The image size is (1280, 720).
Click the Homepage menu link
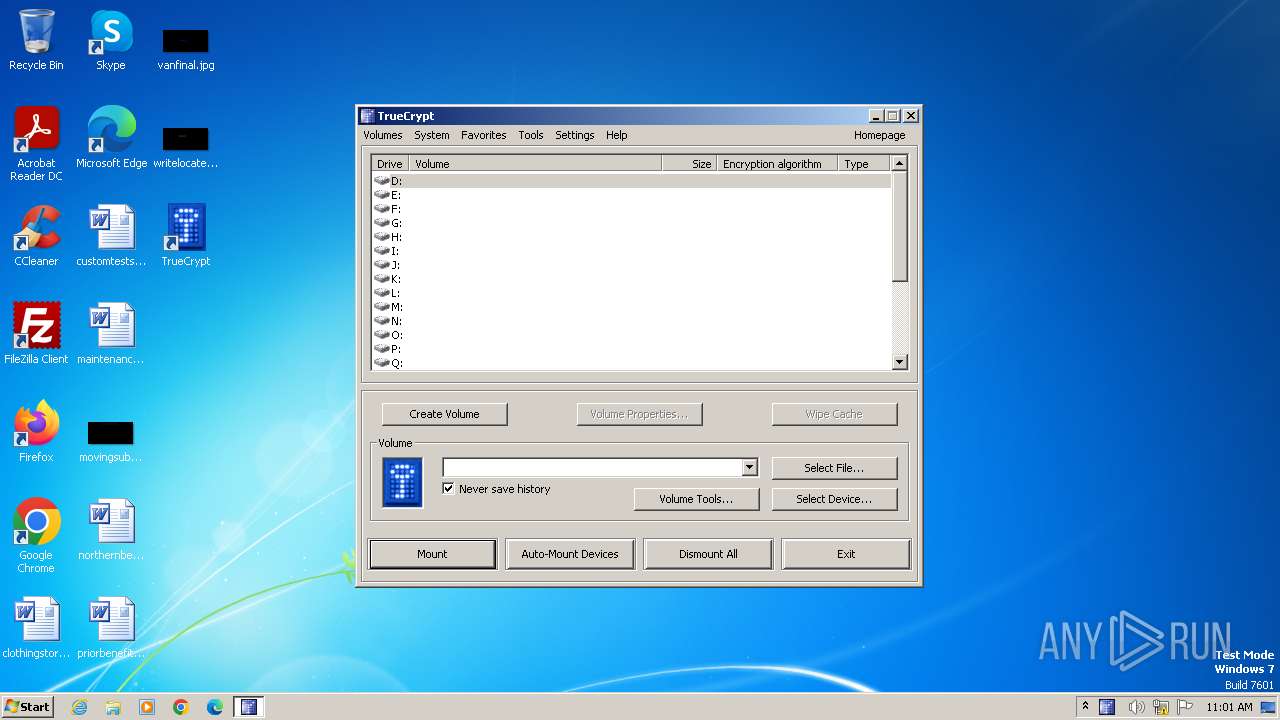tap(880, 135)
